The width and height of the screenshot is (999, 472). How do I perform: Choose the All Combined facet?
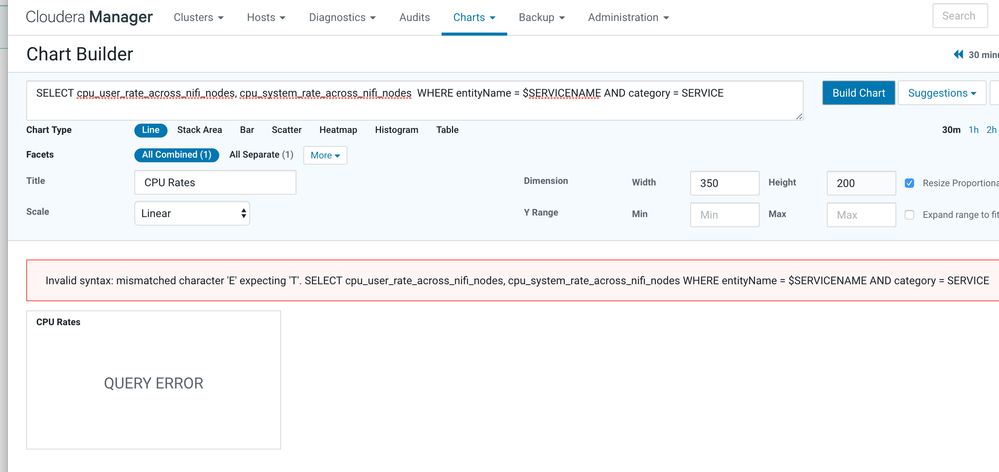pos(176,155)
